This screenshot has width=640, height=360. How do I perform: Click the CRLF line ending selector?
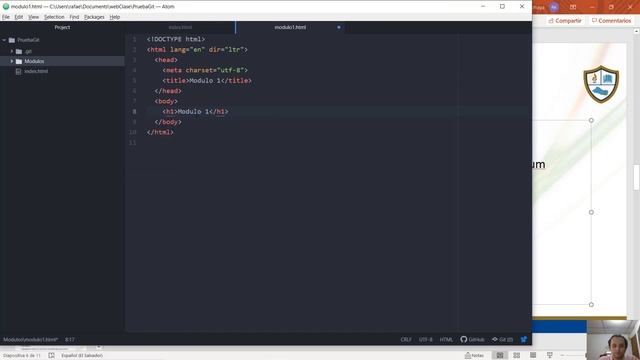click(x=406, y=340)
